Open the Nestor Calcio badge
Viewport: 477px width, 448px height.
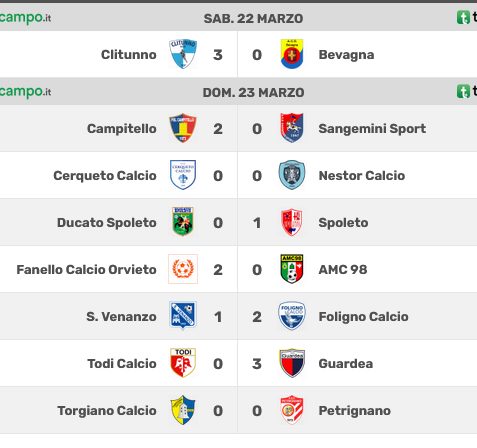292,175
